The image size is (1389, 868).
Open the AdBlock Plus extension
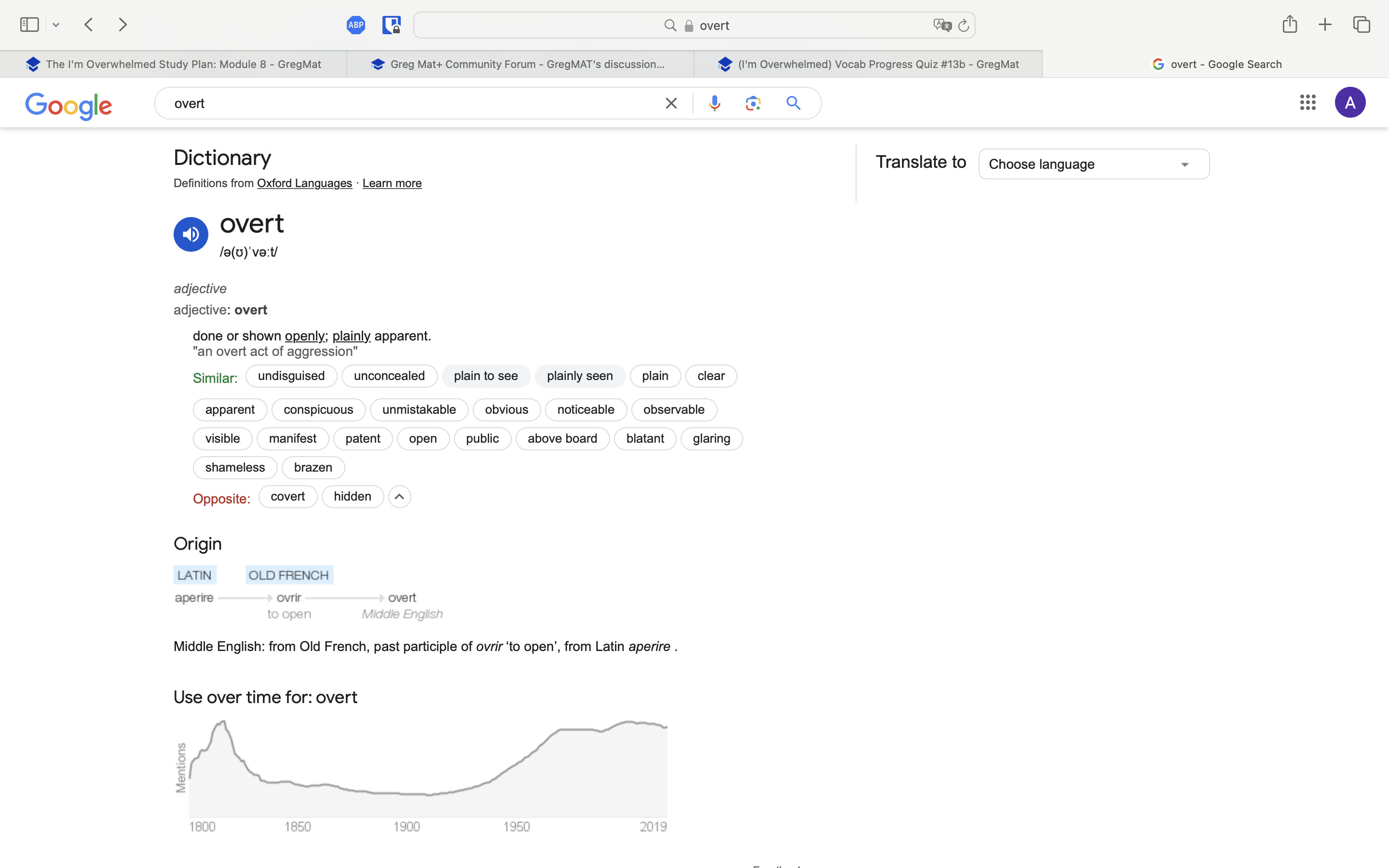pos(356,25)
